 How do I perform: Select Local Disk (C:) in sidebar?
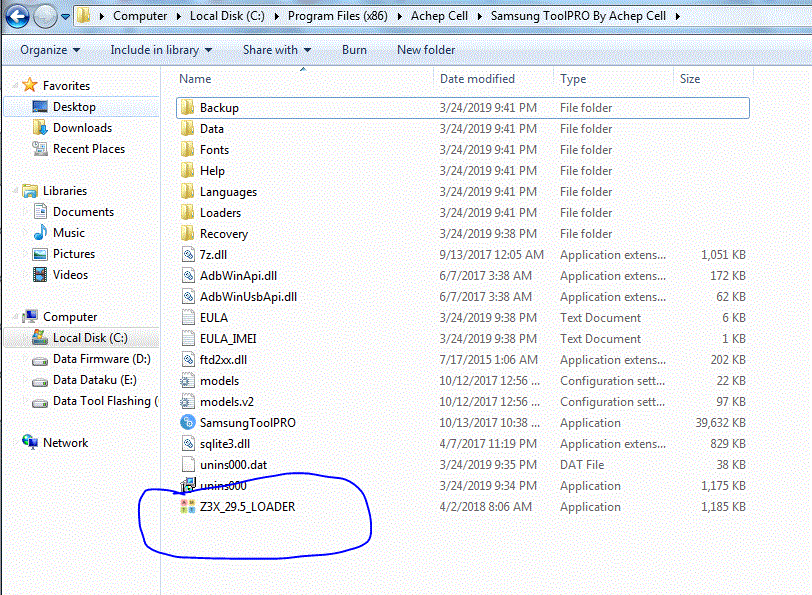[x=90, y=338]
